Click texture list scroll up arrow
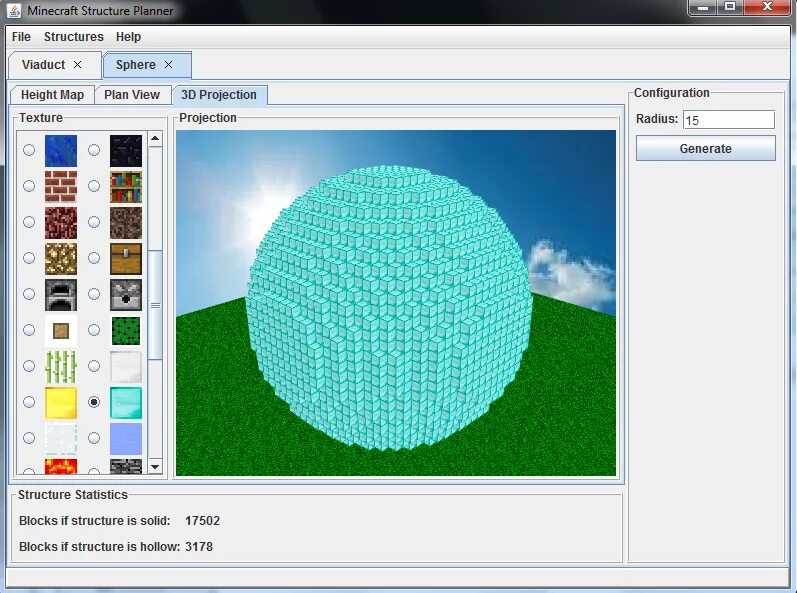The height and width of the screenshot is (593, 797). tap(156, 139)
